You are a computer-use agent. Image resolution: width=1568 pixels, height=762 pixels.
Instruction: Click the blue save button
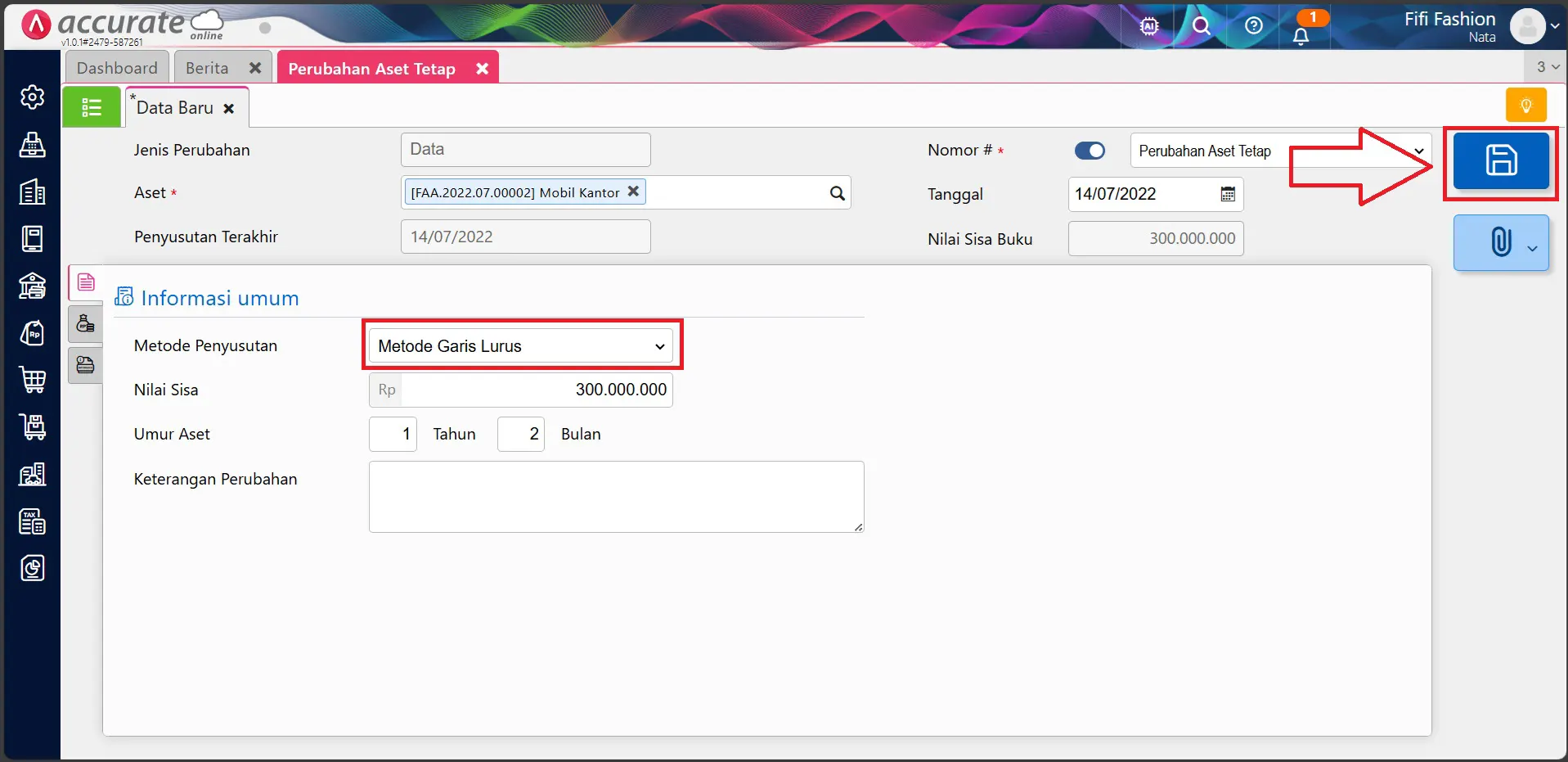[1501, 160]
